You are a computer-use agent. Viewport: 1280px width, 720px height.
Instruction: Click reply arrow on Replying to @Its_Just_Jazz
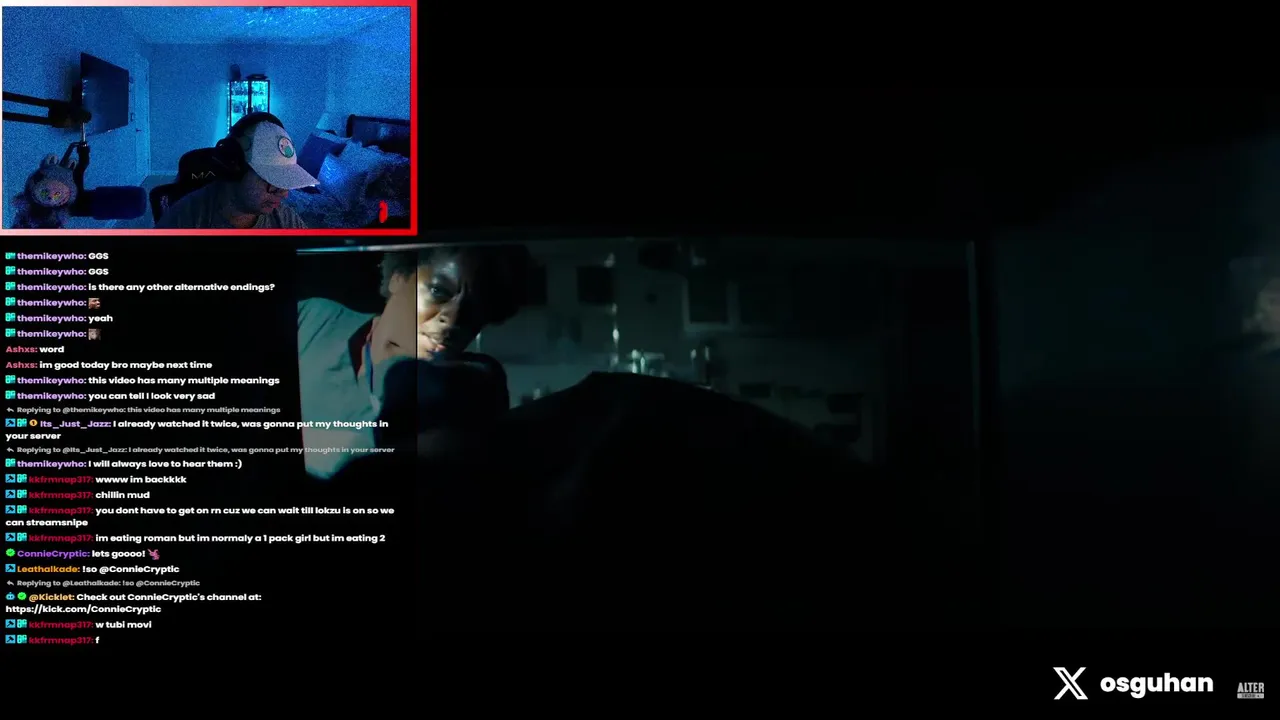(10, 450)
